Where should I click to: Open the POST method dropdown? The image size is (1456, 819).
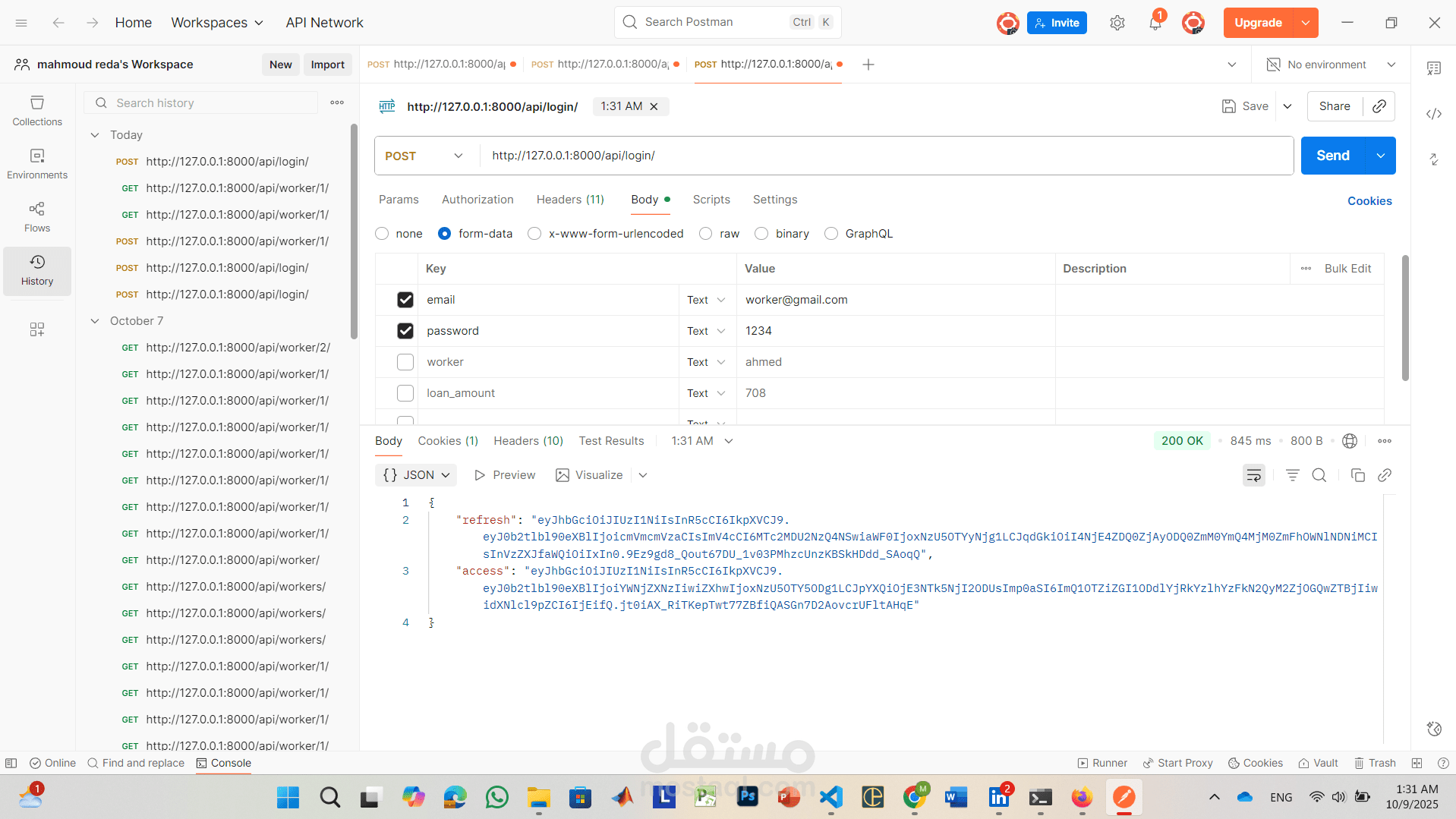(425, 156)
